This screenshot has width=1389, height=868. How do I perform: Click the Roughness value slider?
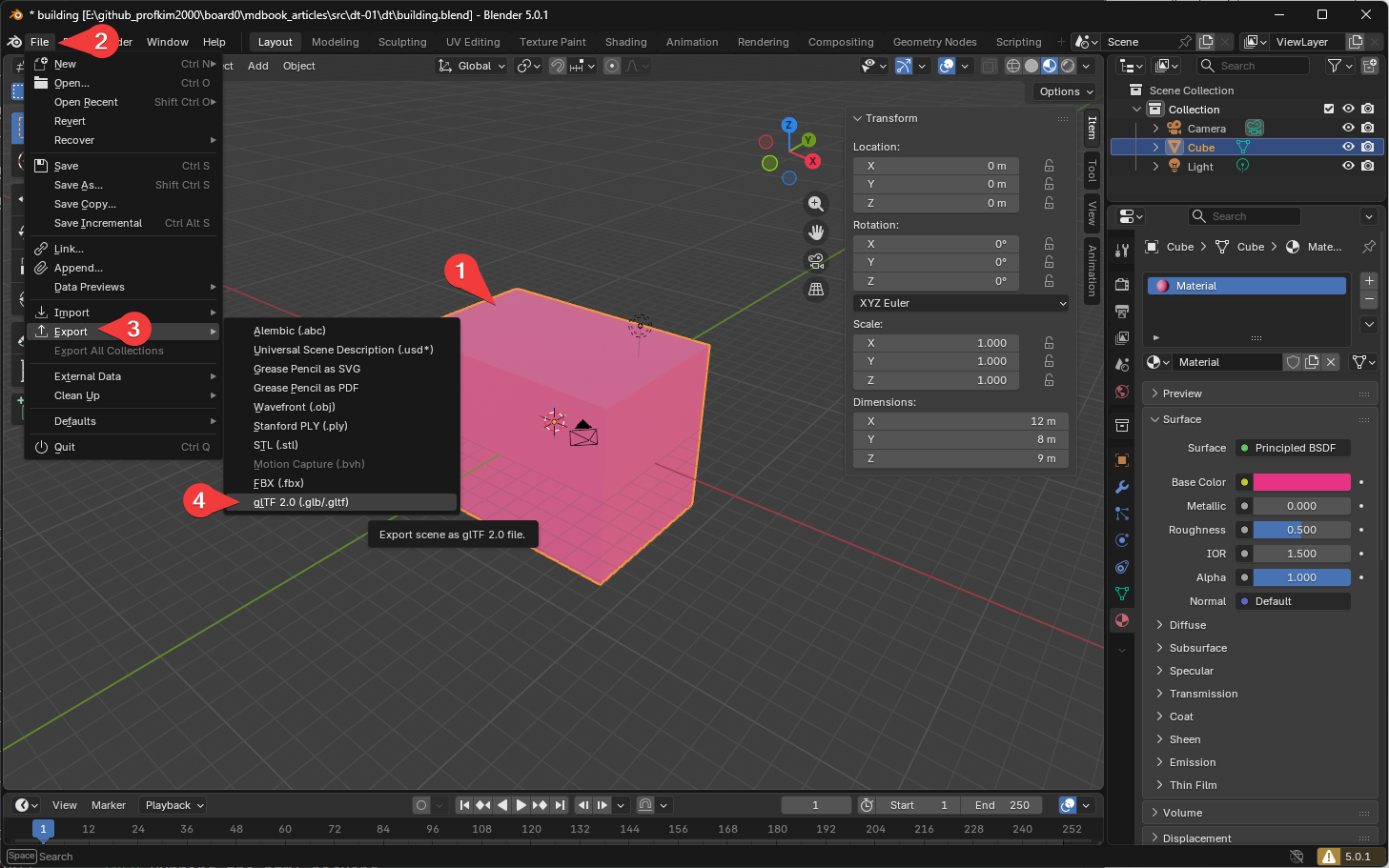pos(1301,530)
